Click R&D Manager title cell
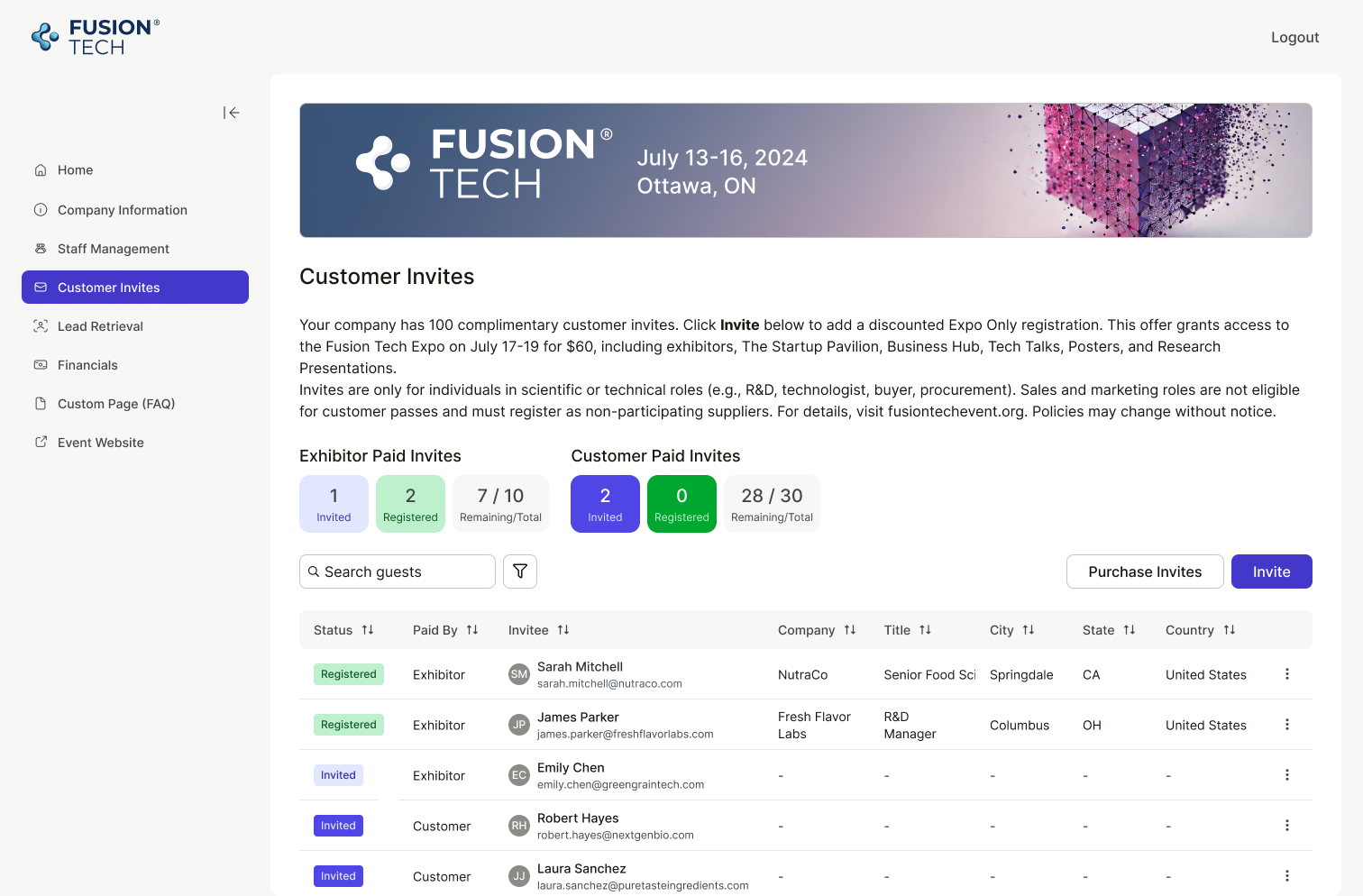Viewport: 1363px width, 896px height. coord(910,726)
